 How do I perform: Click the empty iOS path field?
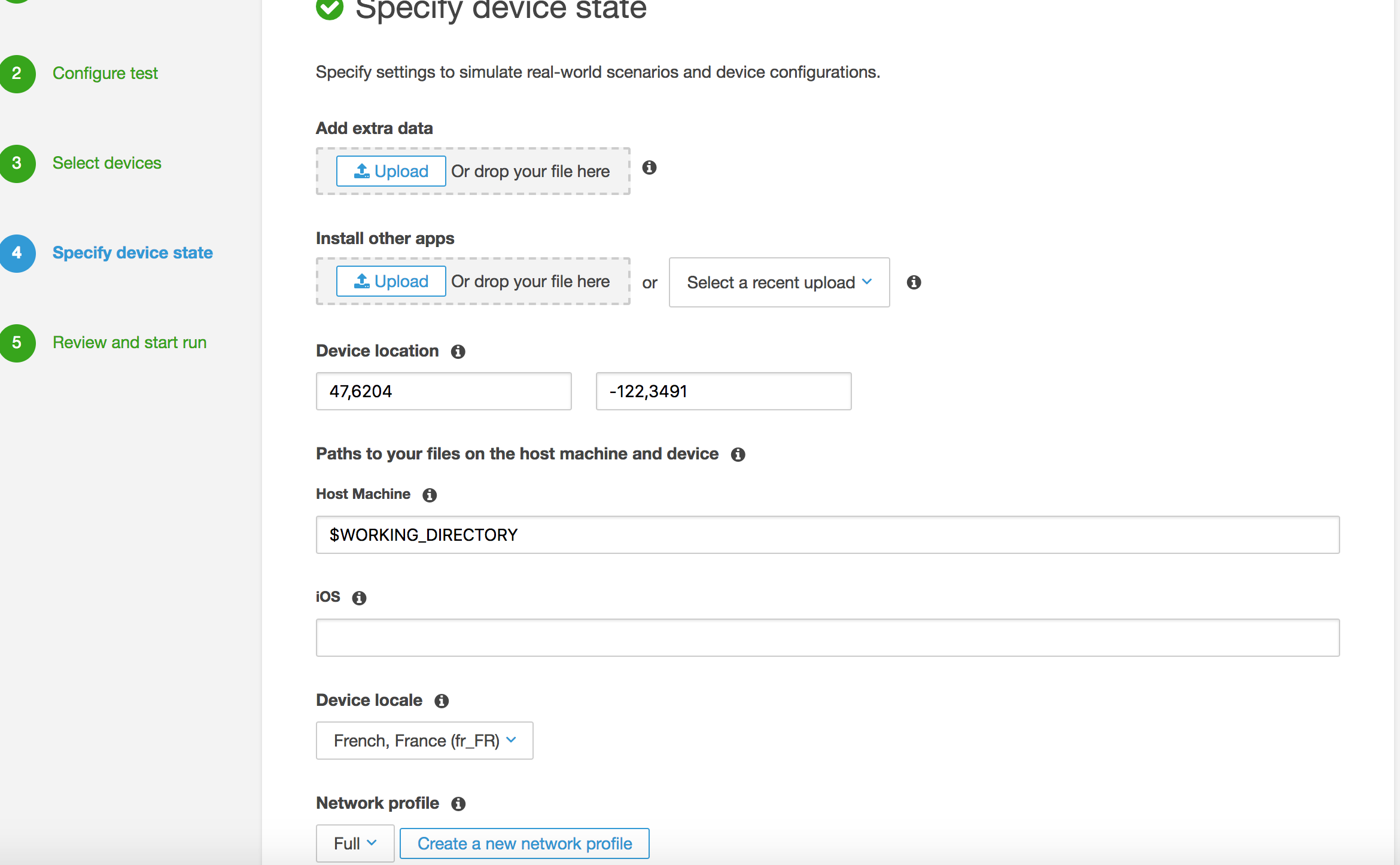tap(827, 638)
